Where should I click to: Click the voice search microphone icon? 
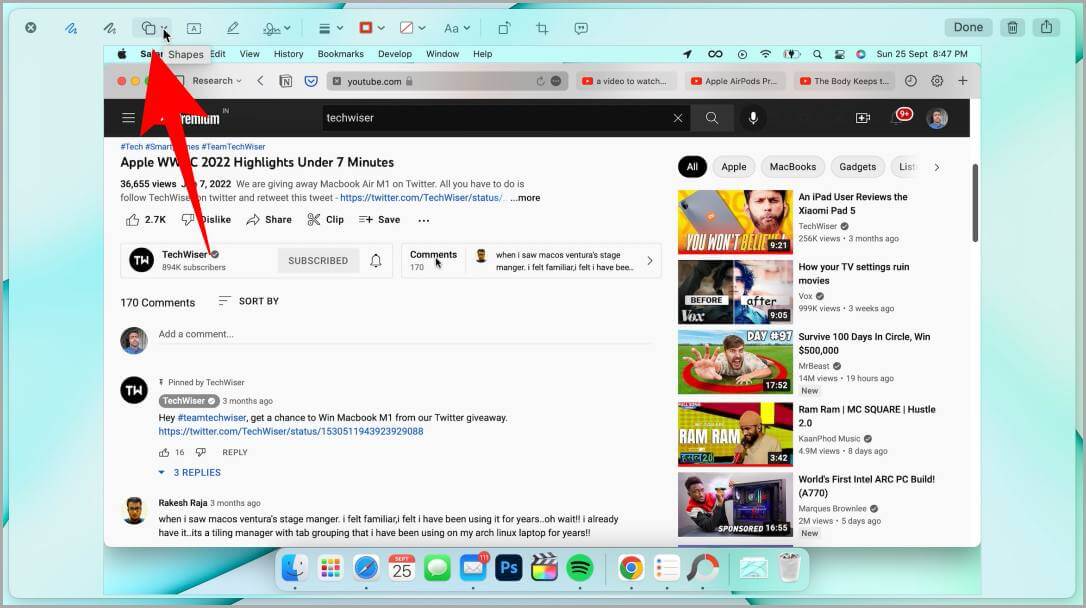pos(754,118)
